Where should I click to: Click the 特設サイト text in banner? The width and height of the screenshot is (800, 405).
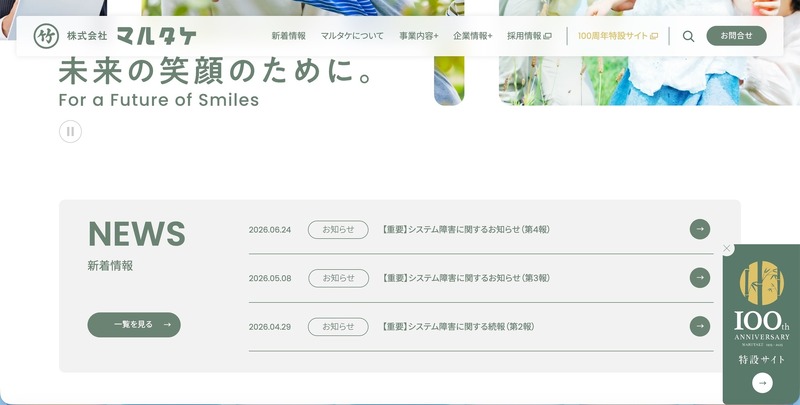pos(762,360)
